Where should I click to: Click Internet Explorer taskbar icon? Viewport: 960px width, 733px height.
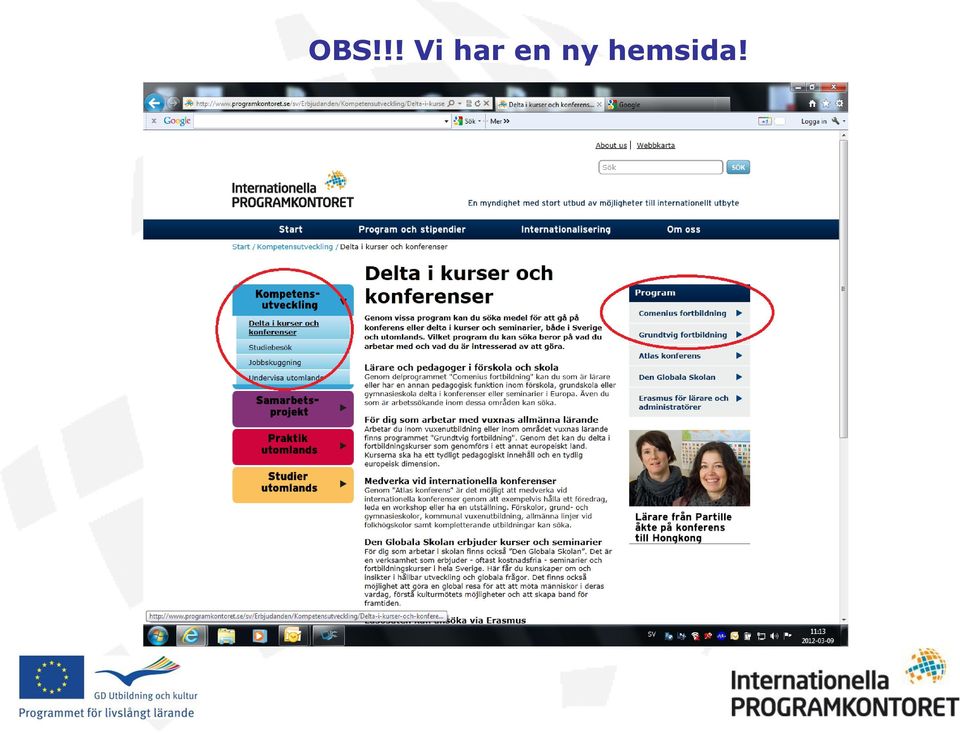coord(192,636)
